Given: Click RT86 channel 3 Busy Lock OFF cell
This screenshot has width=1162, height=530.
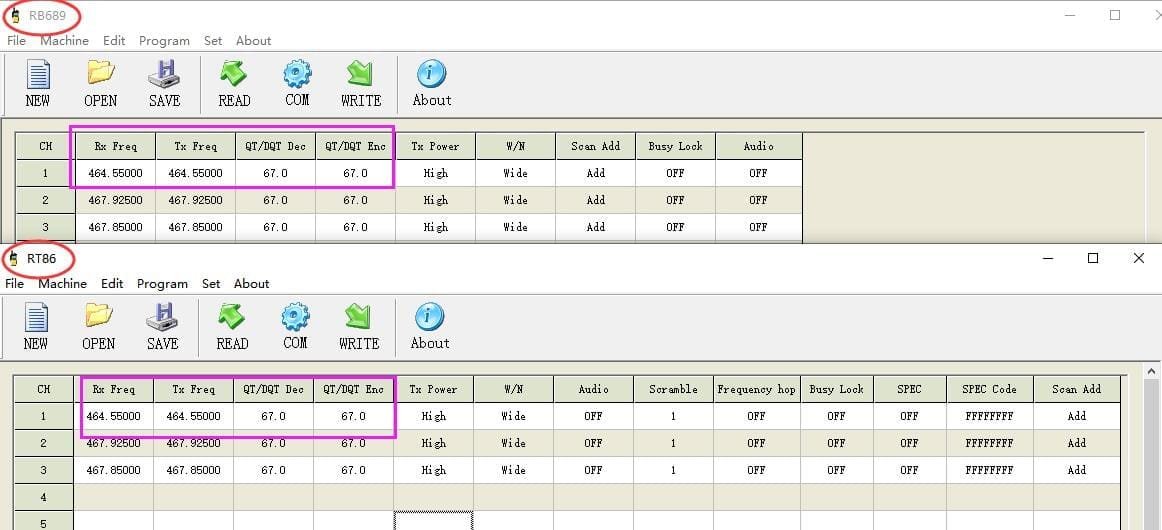Looking at the screenshot, I should tap(837, 470).
